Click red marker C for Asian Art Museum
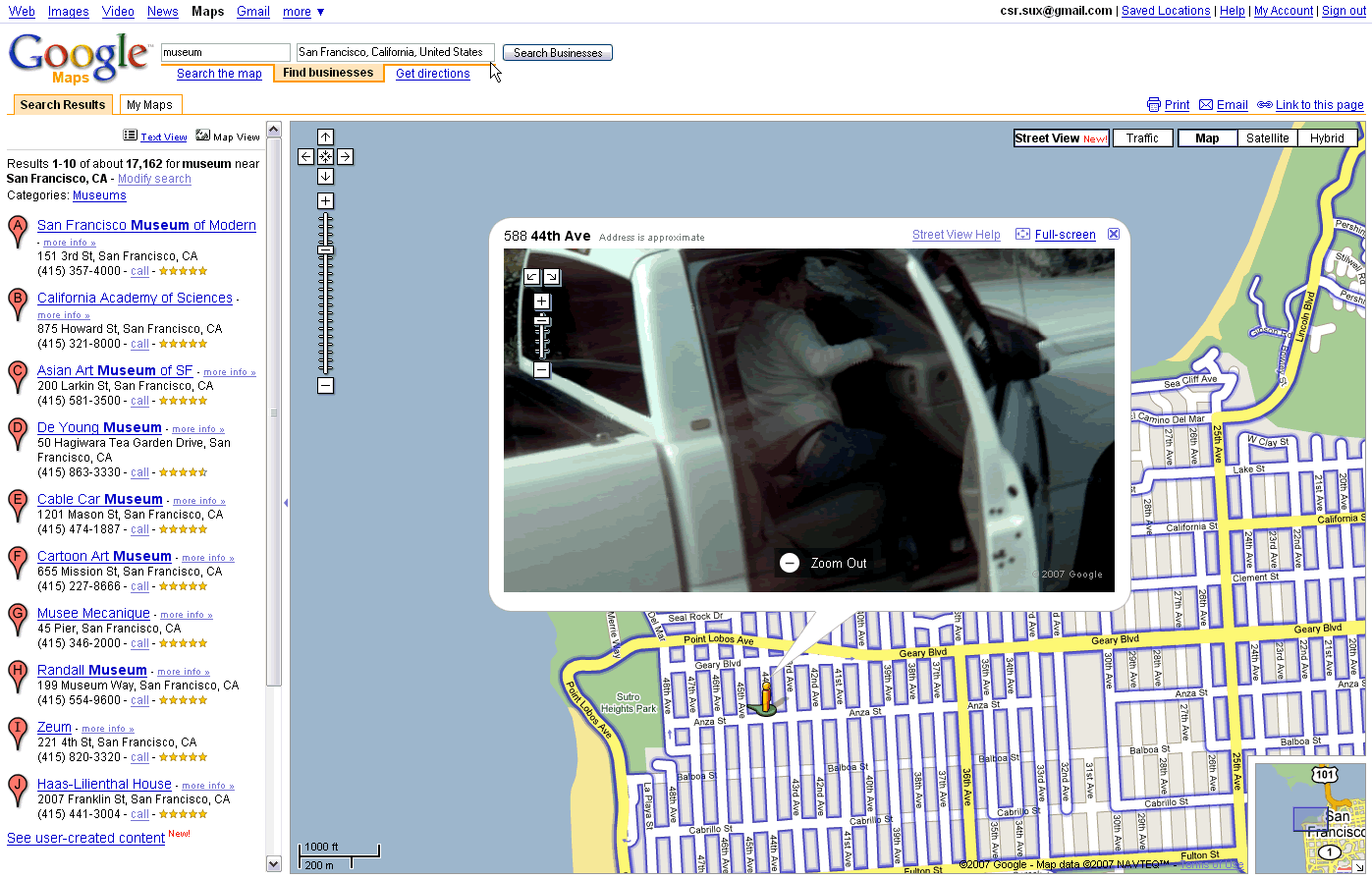 coord(17,378)
